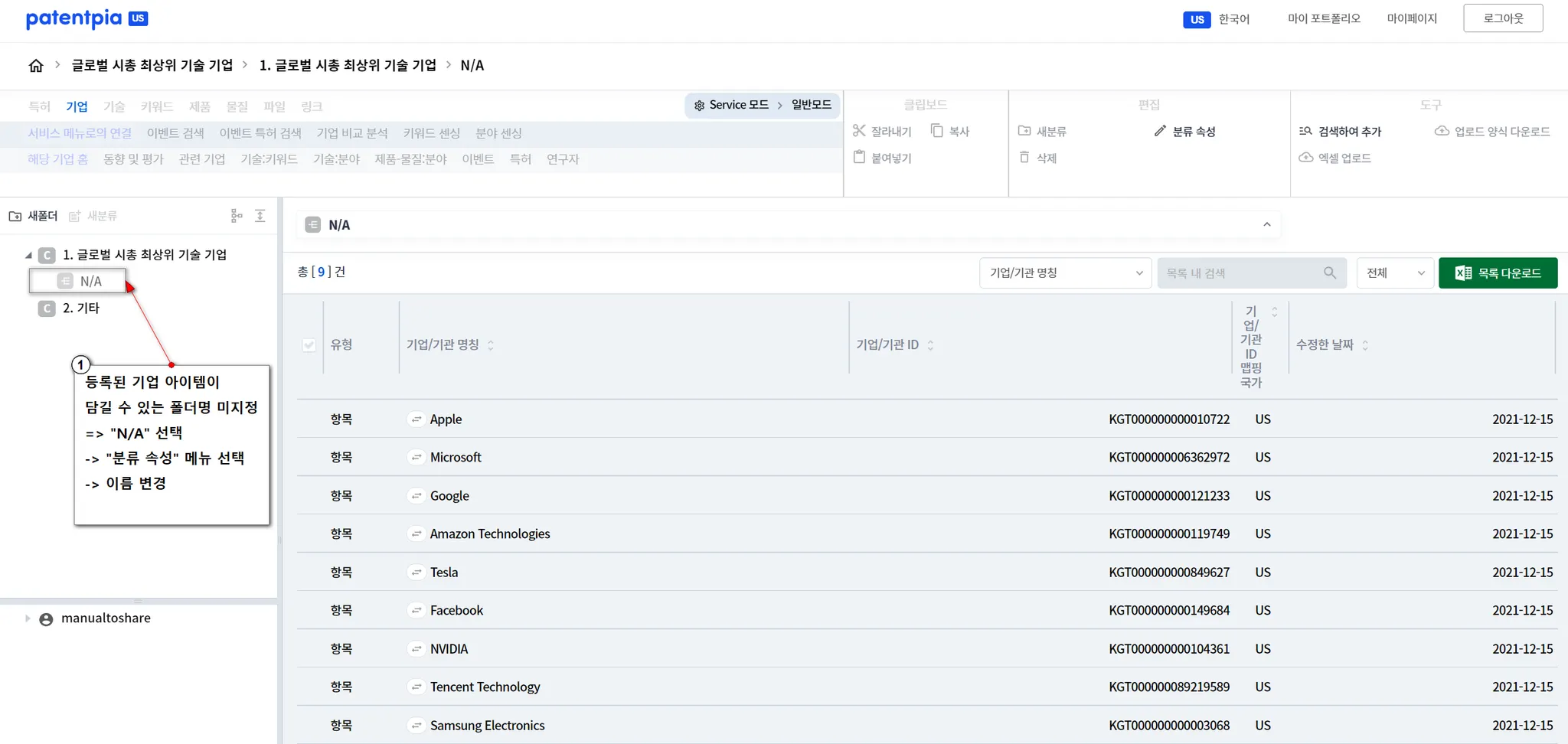Viewport: 1568px width, 744px height.
Task: Click the 붙여넣기 clipboard icon
Action: click(859, 158)
